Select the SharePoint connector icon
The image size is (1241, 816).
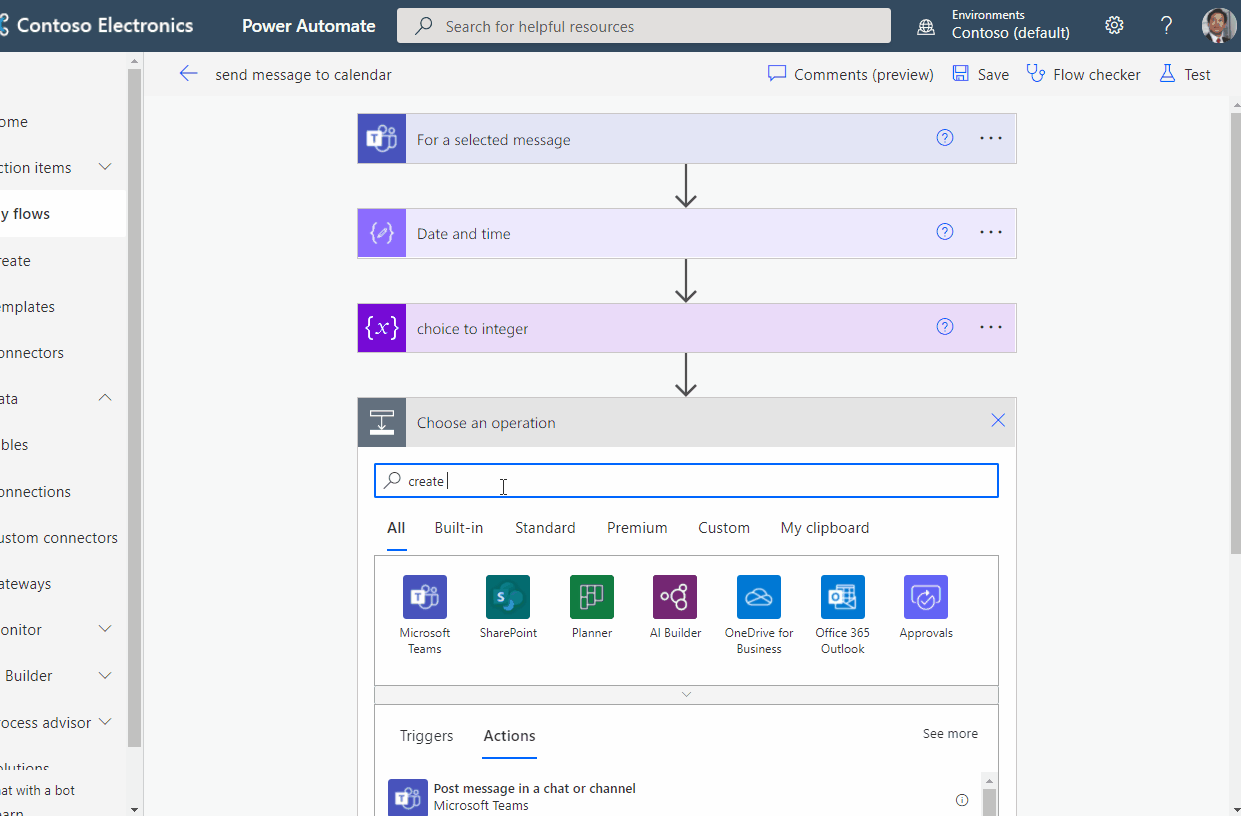(x=508, y=597)
